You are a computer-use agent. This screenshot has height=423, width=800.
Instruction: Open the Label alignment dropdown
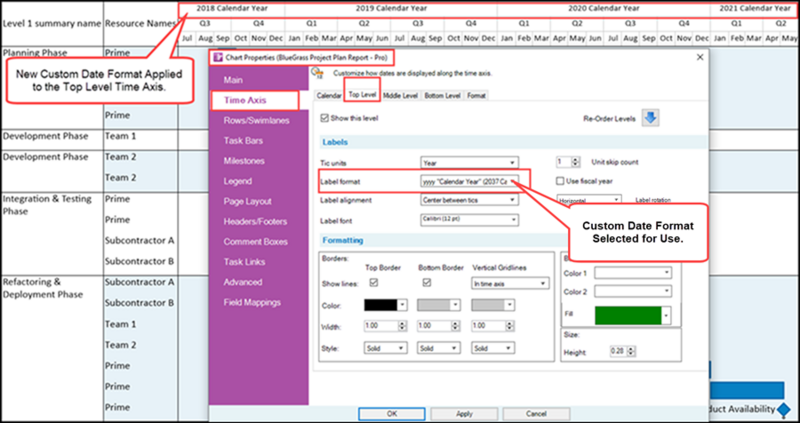[x=469, y=200]
